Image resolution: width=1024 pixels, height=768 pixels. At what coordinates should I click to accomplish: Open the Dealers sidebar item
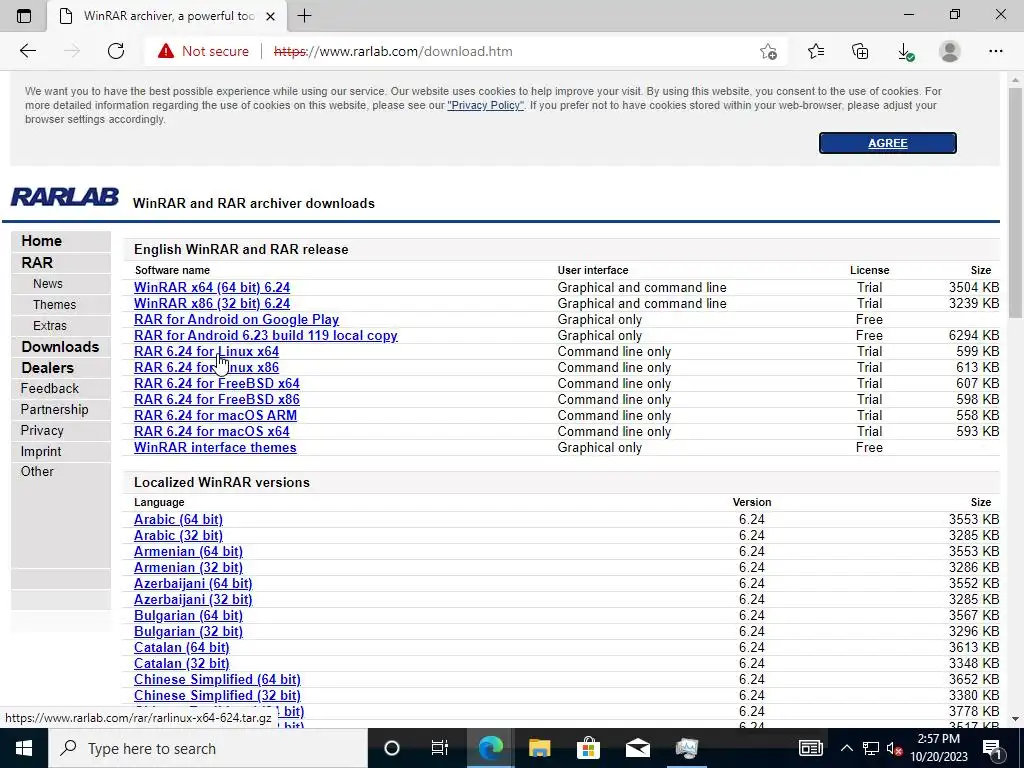pos(47,368)
